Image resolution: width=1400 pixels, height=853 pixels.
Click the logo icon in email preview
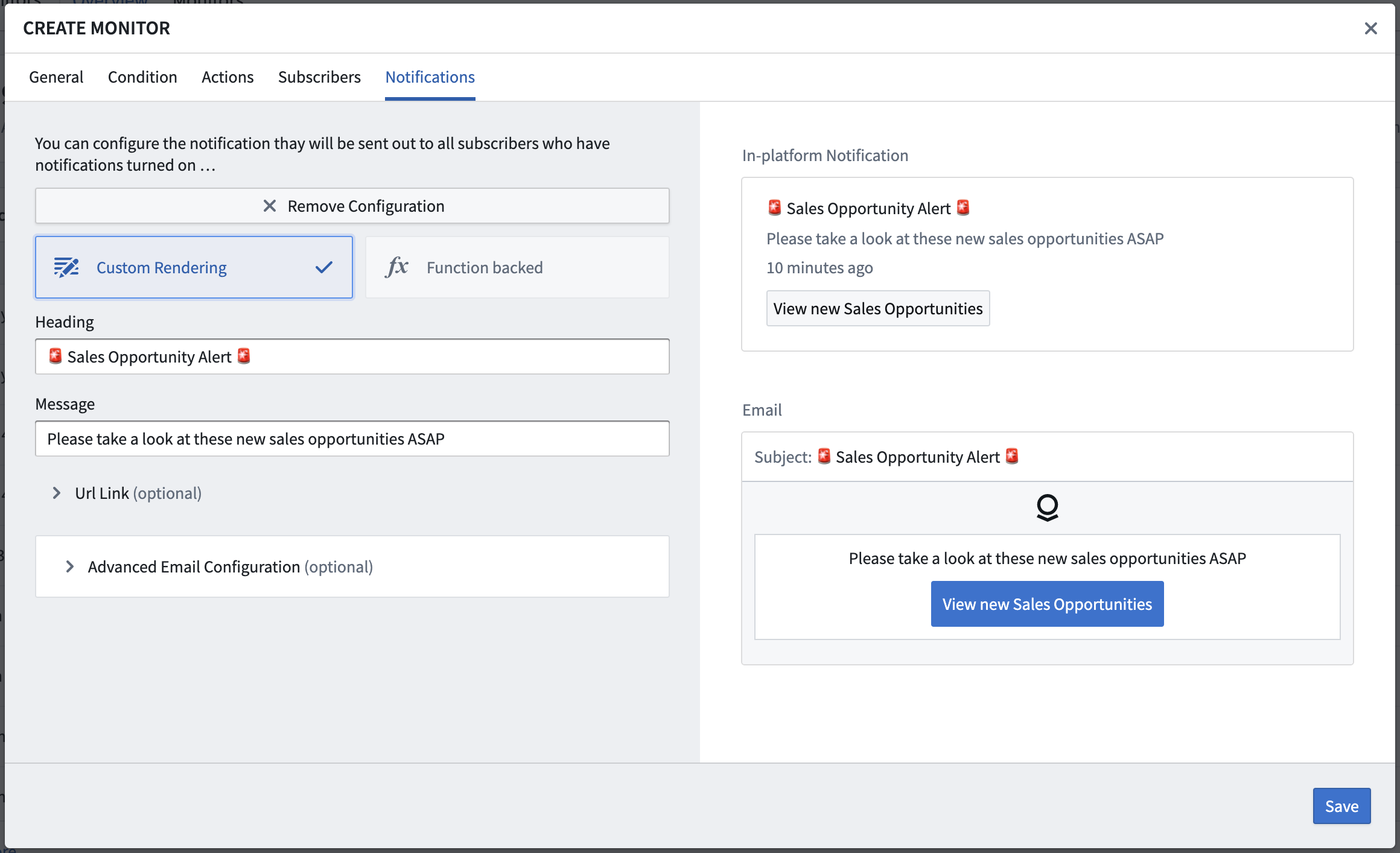pyautogui.click(x=1047, y=508)
